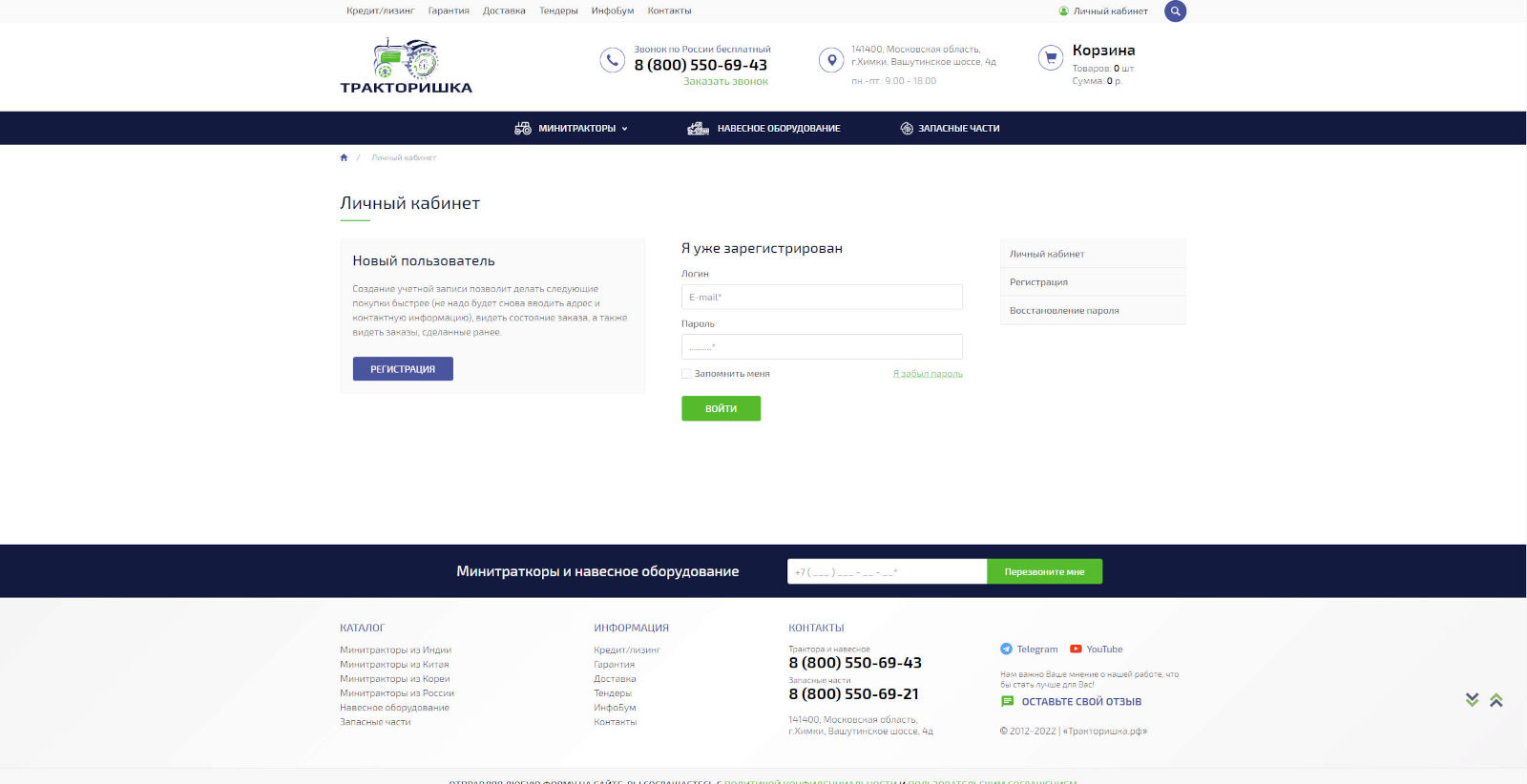Toggle the Запомнить меня checkbox
Viewport: 1527px width, 784px height.
tap(686, 374)
